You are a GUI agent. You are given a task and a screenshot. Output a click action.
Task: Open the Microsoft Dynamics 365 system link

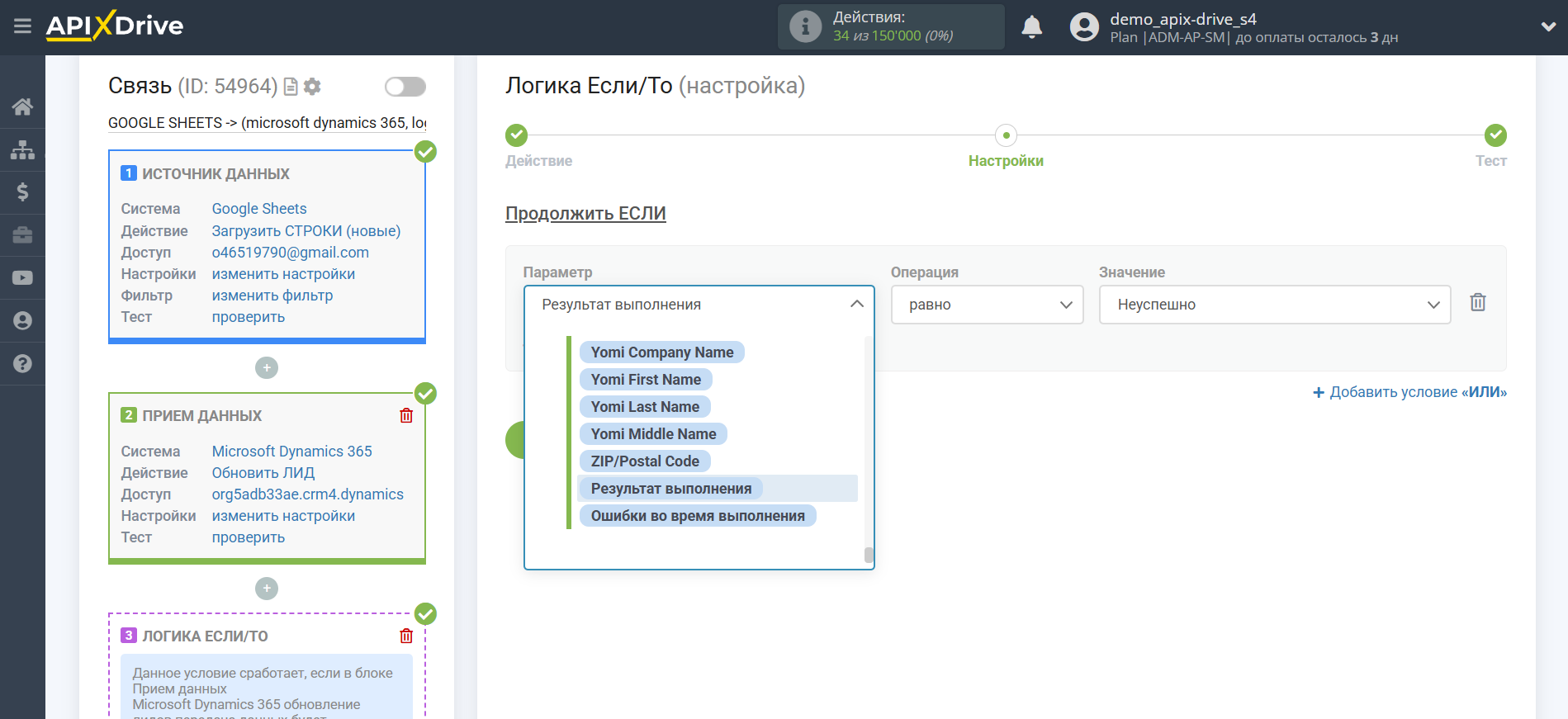coord(292,452)
